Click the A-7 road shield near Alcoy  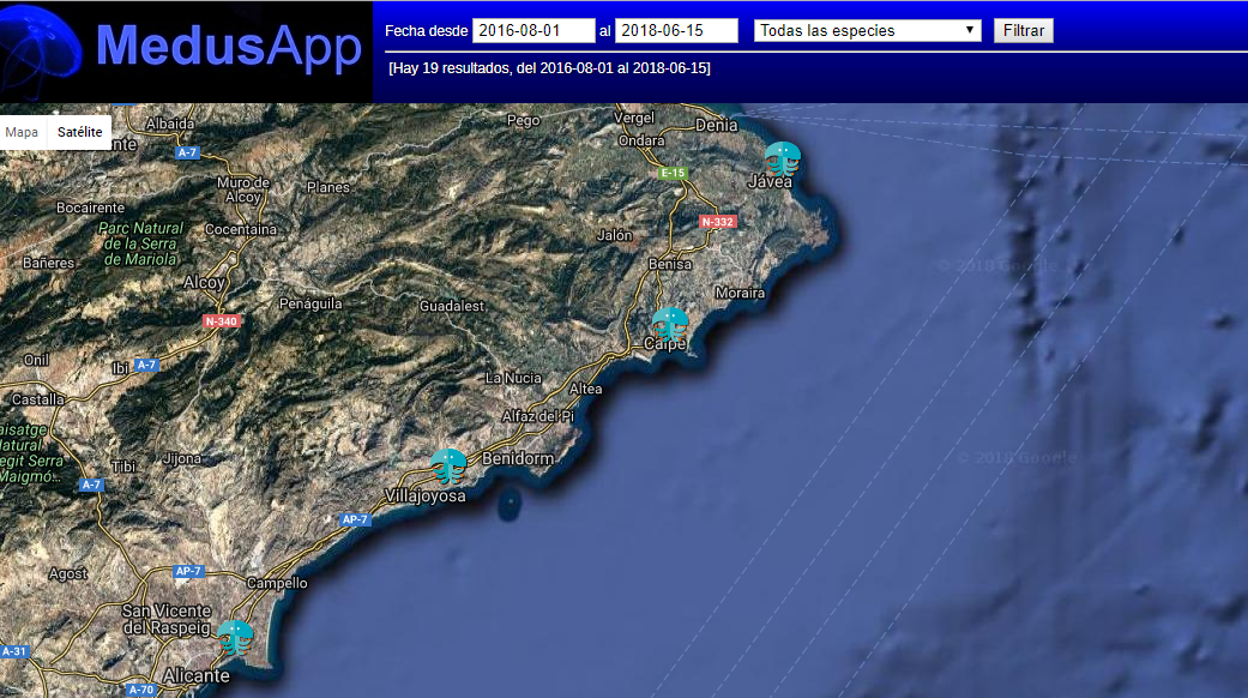[145, 364]
